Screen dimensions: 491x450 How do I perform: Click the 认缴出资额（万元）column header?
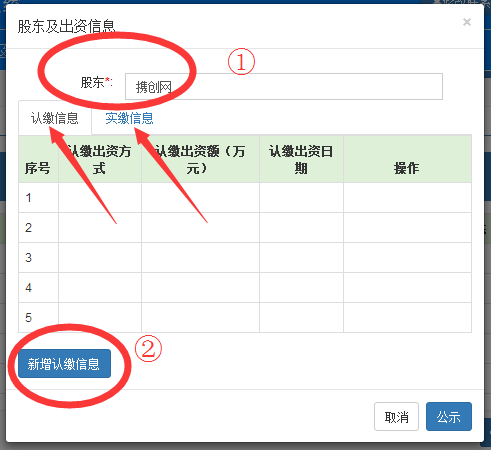click(200, 159)
